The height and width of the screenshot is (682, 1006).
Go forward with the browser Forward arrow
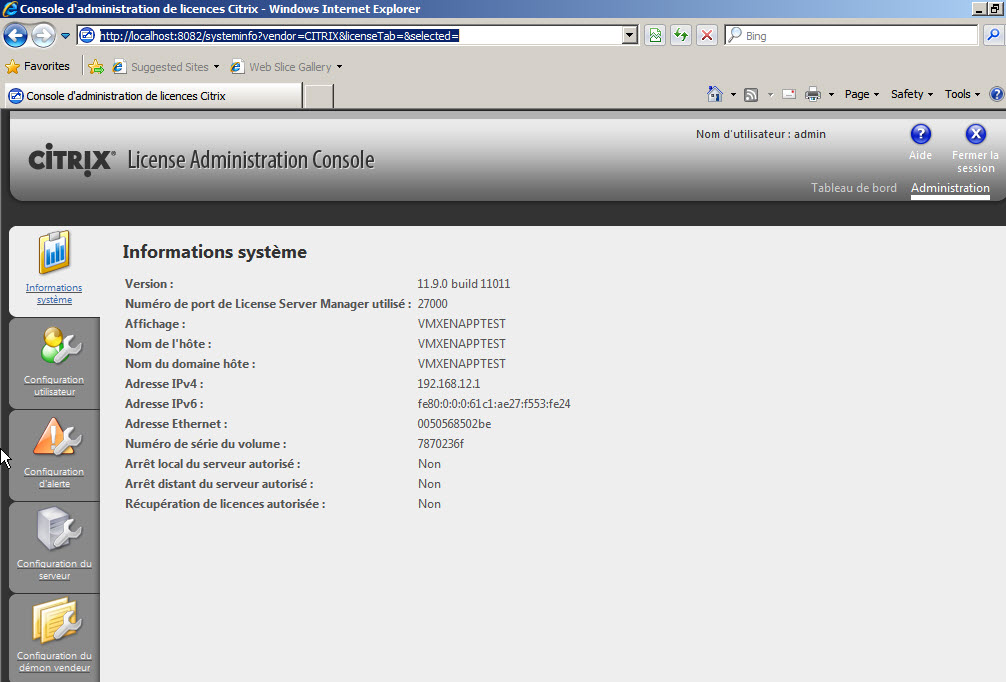[43, 35]
